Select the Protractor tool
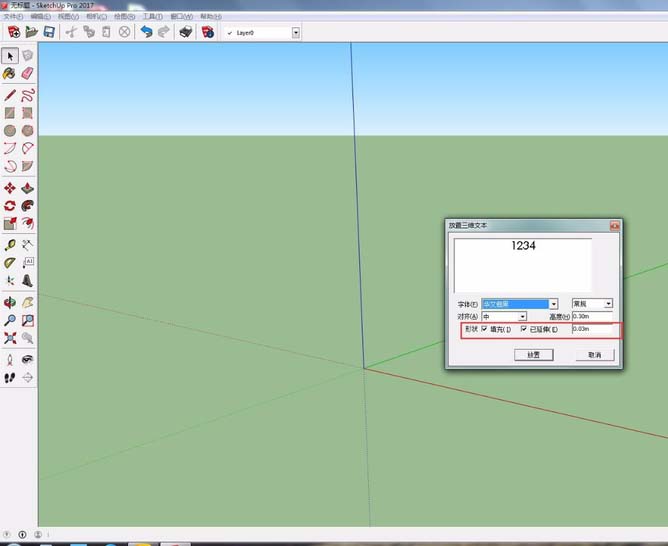 pos(10,263)
